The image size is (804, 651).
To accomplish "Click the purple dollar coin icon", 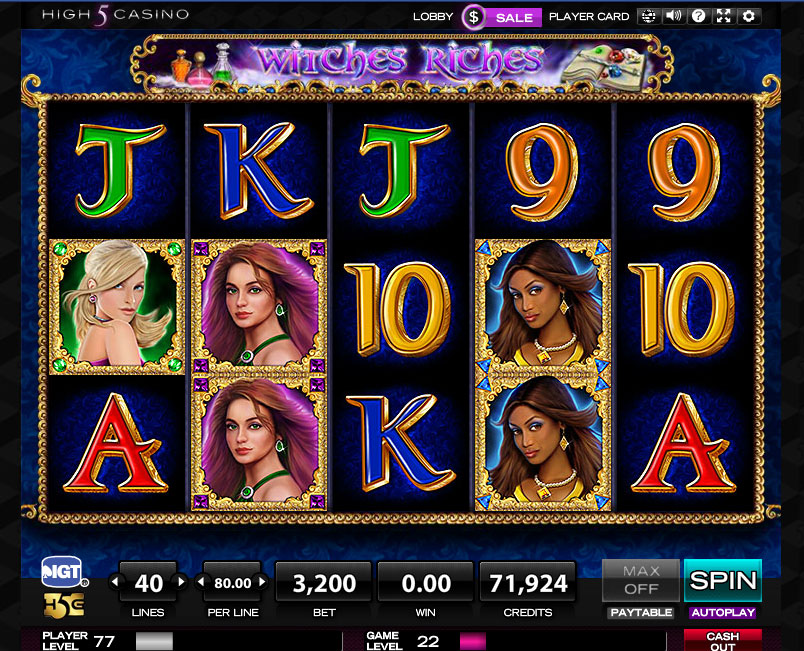I will (473, 17).
